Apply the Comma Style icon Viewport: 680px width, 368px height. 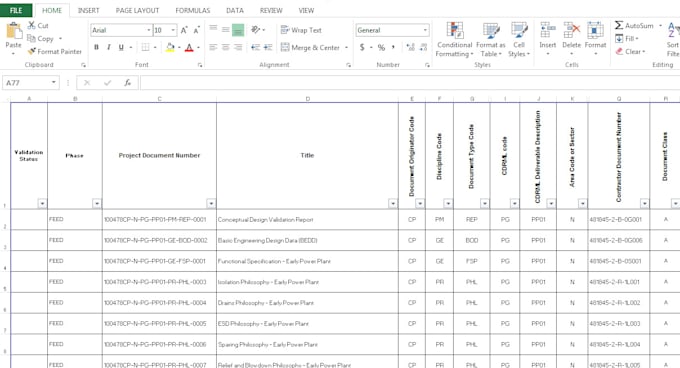click(393, 47)
